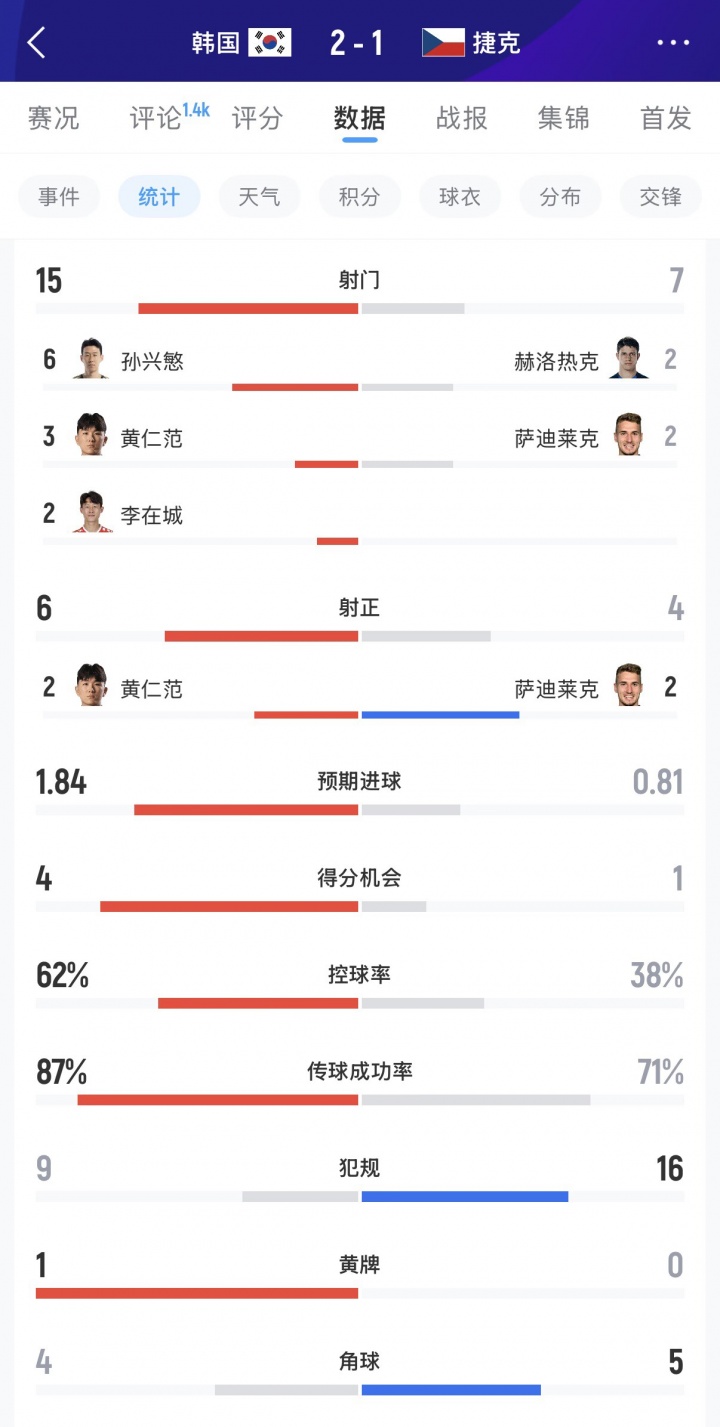This screenshot has height=1427, width=720.
Task: Select the 积分 filter chip
Action: coord(359,197)
